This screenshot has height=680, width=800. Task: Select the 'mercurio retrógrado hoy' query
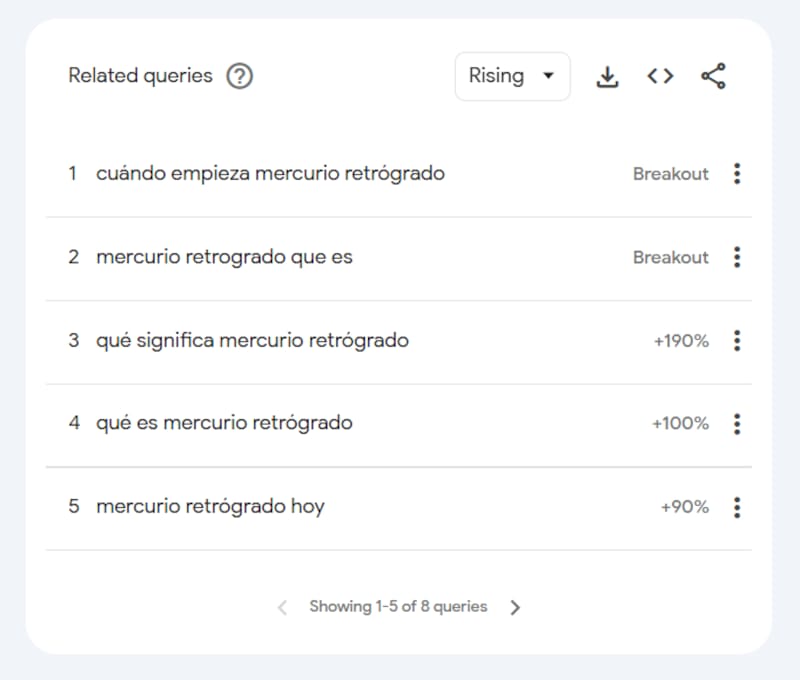(210, 507)
